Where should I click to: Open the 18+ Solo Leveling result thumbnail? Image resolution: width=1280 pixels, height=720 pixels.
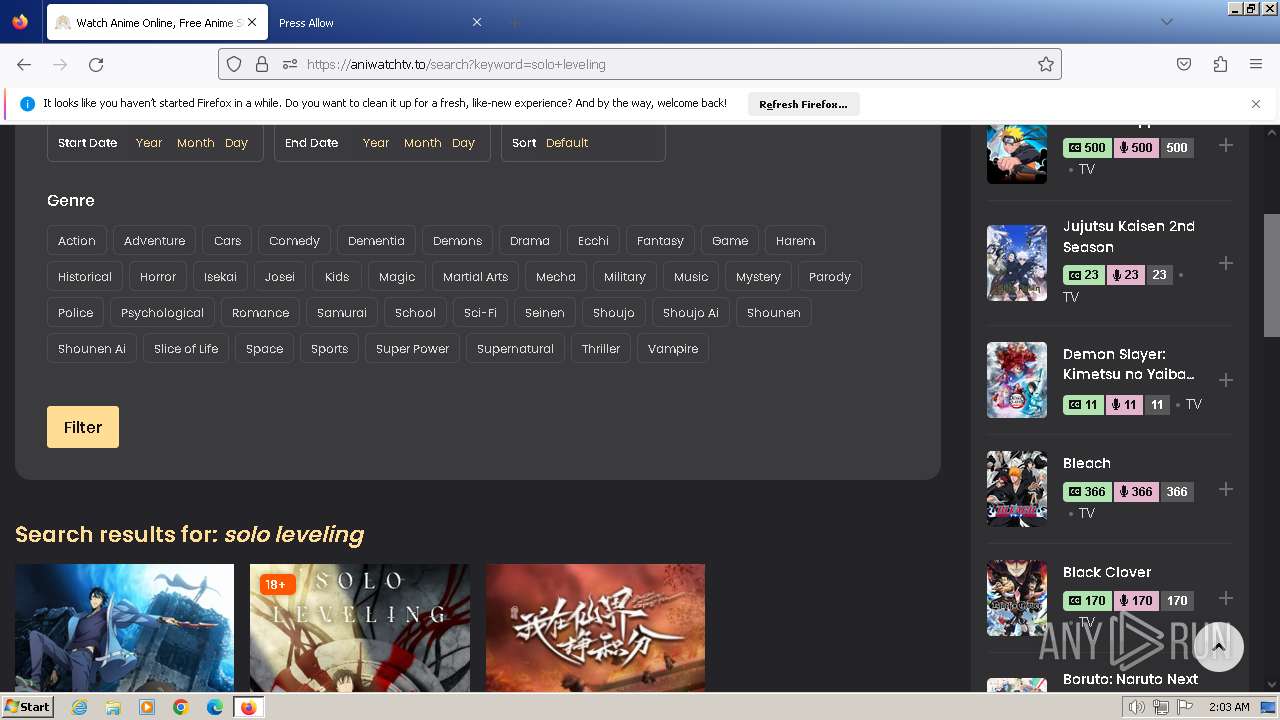360,628
